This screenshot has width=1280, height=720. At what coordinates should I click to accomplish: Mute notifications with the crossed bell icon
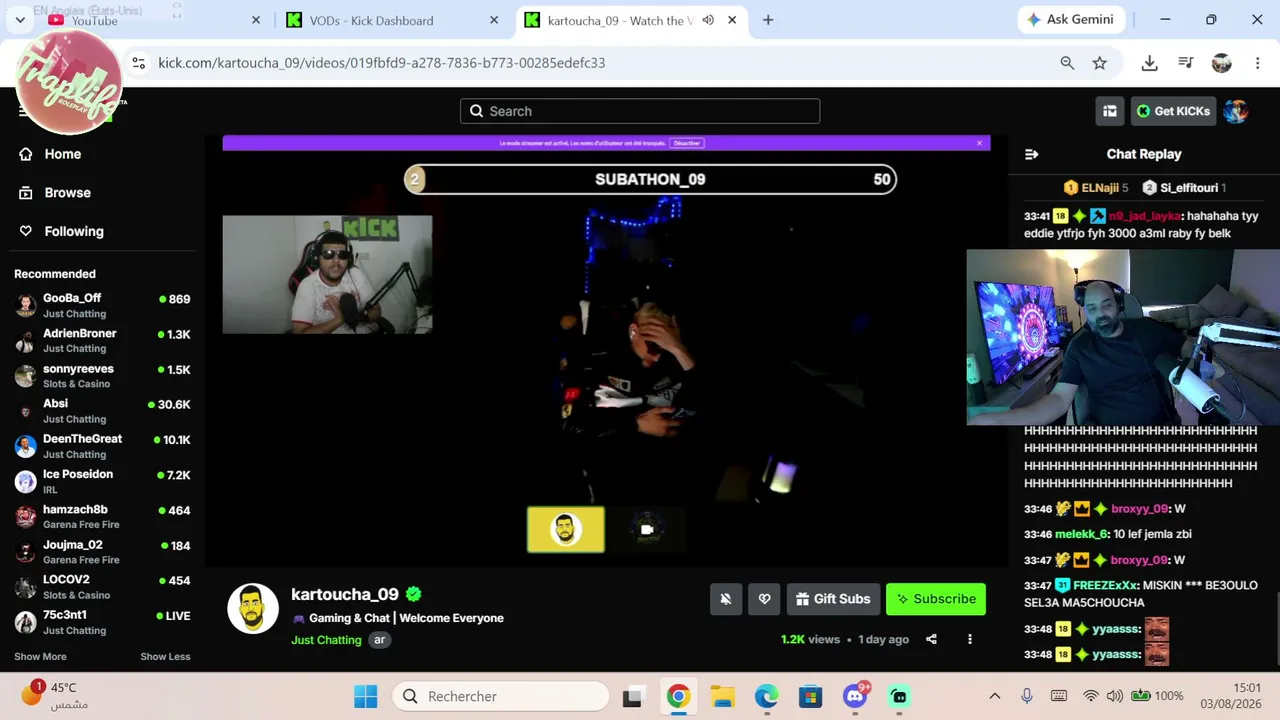pos(726,599)
